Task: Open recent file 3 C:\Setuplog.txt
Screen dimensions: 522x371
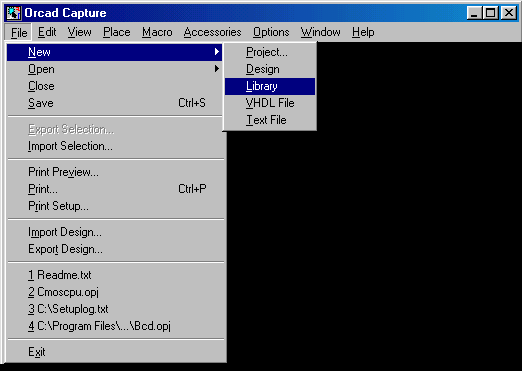Action: pyautogui.click(x=116, y=309)
